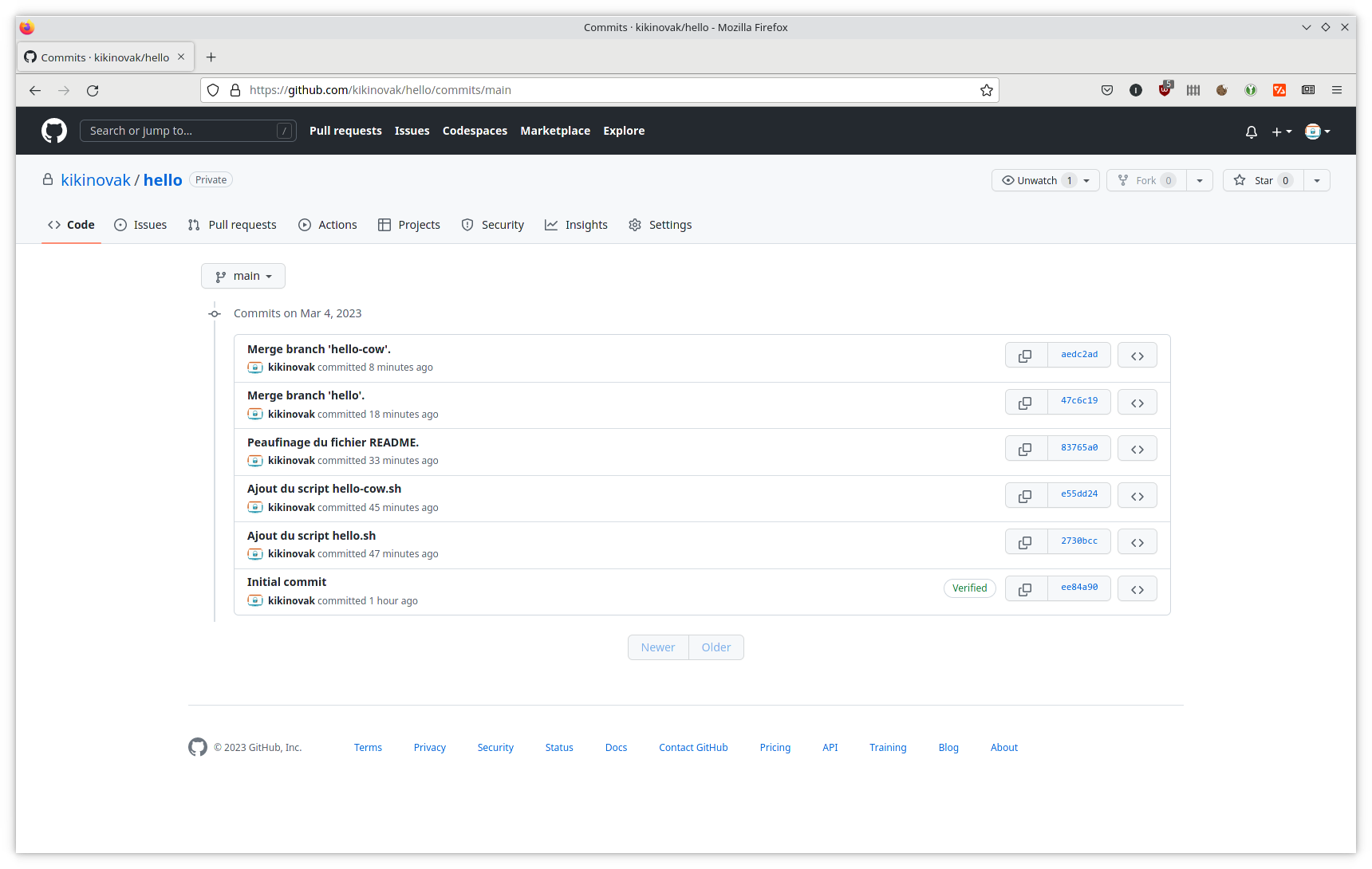Go to Pull requests in top navigation
The width and height of the screenshot is (1372, 869).
345,131
